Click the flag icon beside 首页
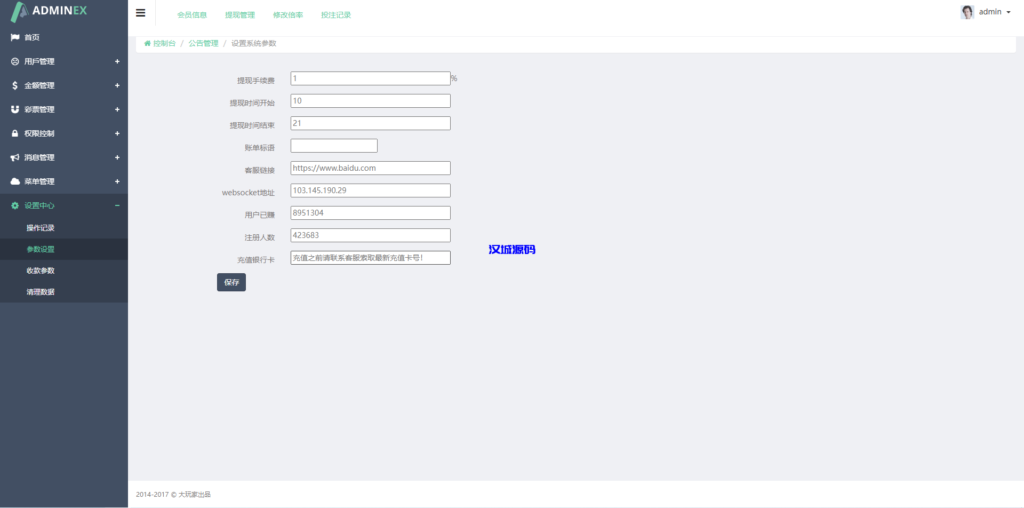 (x=15, y=37)
